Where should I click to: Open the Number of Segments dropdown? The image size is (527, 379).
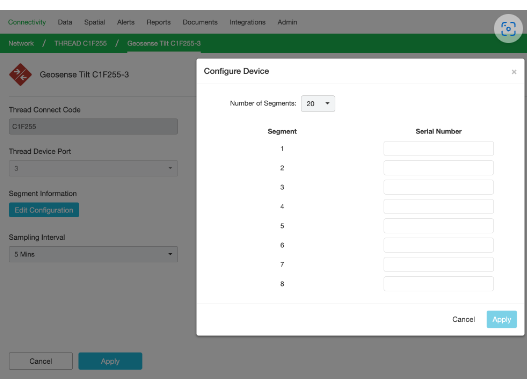click(318, 103)
